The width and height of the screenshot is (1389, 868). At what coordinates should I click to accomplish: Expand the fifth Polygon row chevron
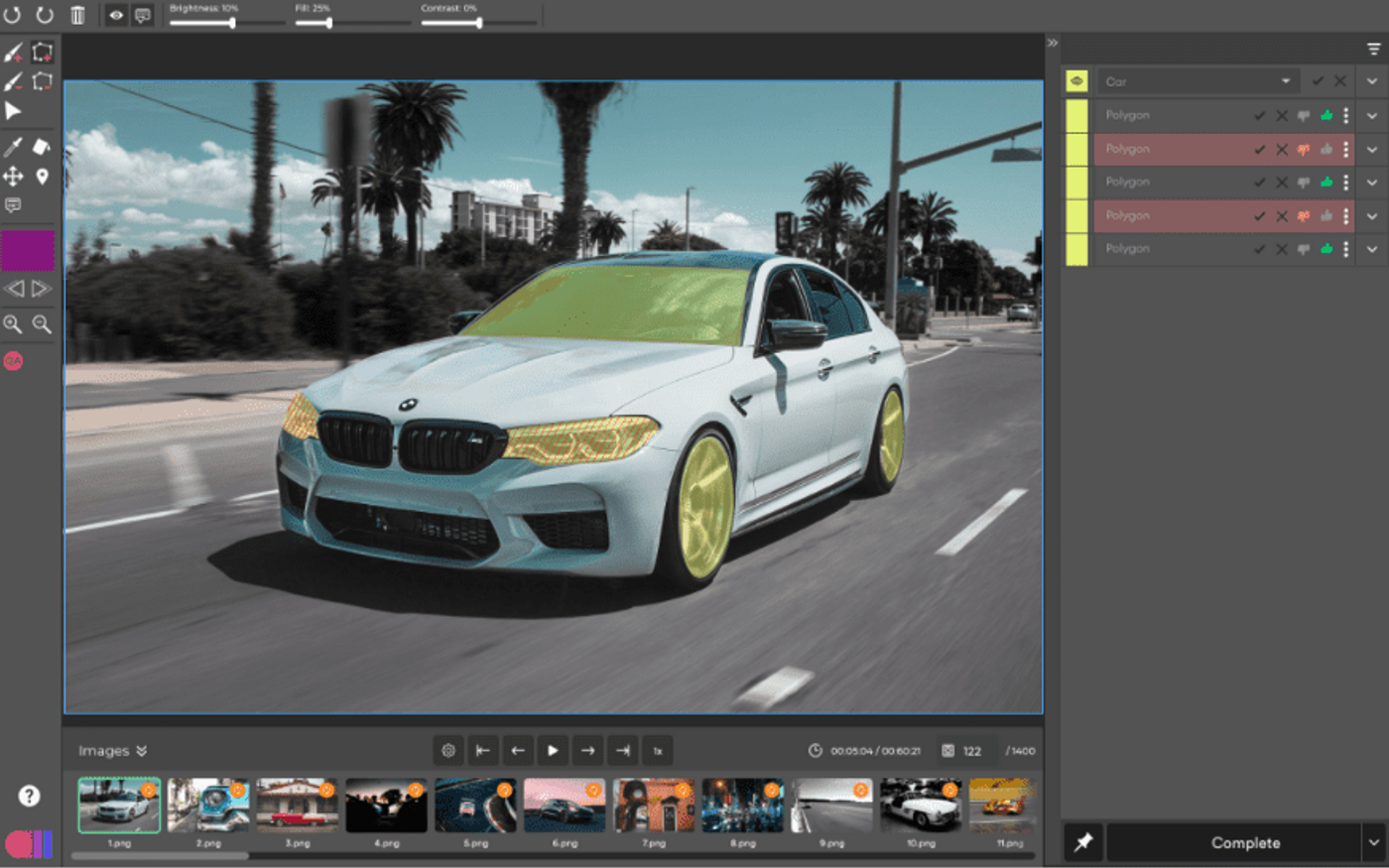point(1372,249)
